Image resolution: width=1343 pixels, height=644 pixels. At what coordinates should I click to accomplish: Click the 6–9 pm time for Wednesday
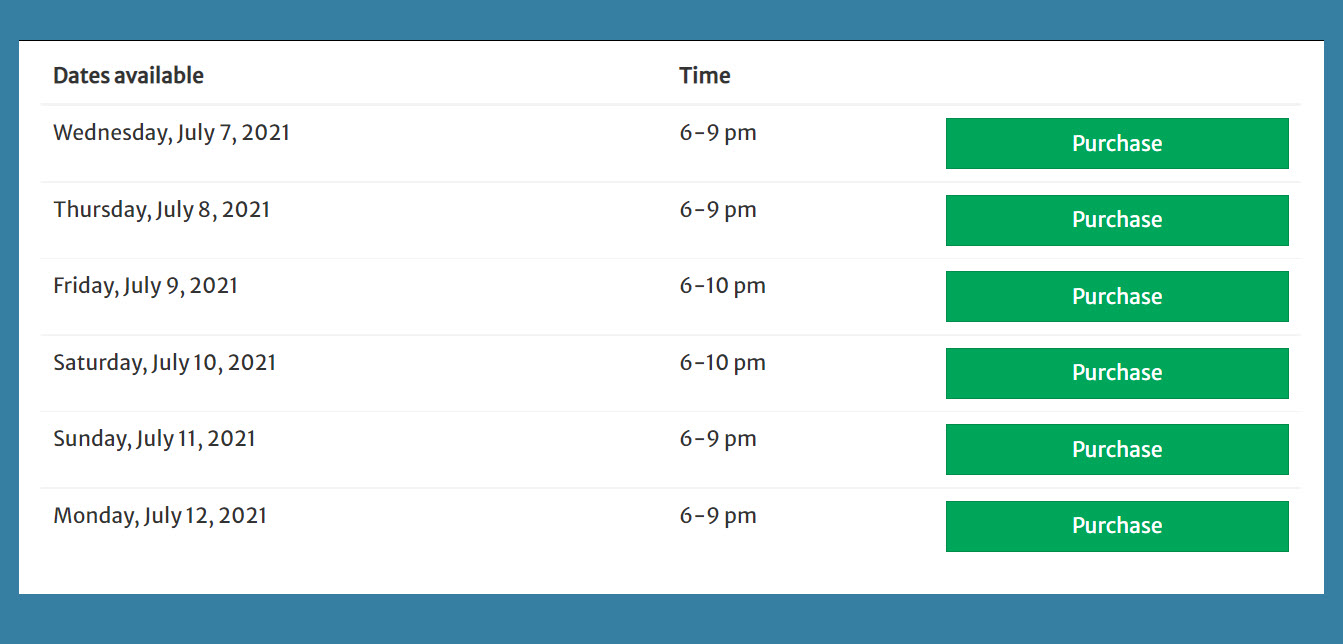pyautogui.click(x=718, y=133)
